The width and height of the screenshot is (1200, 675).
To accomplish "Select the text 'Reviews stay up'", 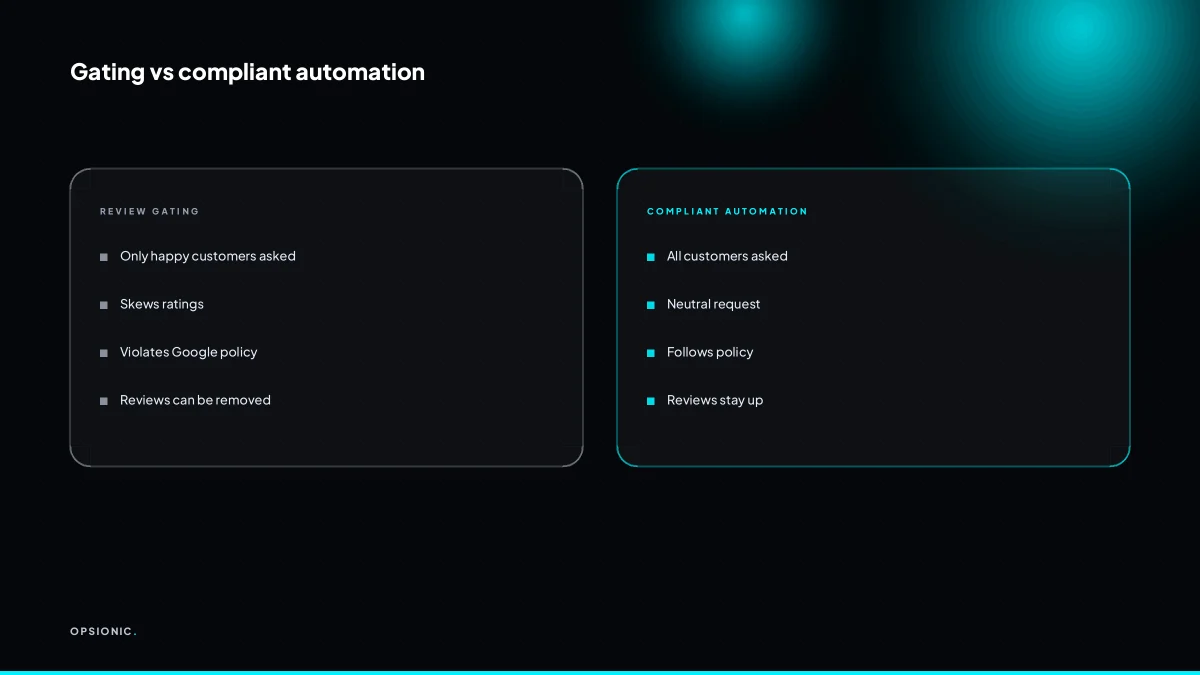I will click(x=715, y=400).
